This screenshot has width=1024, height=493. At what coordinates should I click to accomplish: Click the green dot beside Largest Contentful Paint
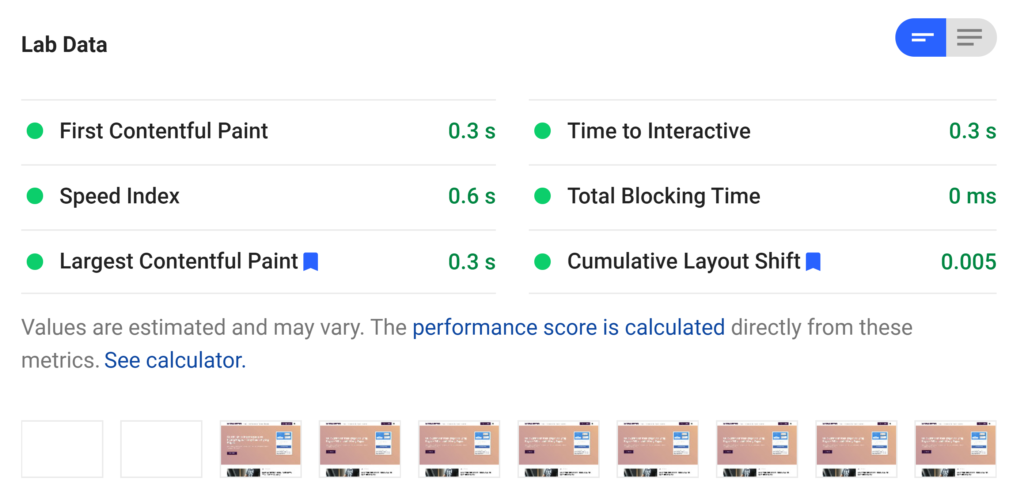pyautogui.click(x=35, y=262)
